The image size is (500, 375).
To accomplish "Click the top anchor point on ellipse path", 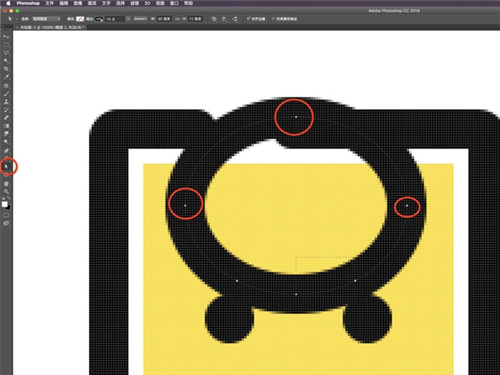I will 296,117.
